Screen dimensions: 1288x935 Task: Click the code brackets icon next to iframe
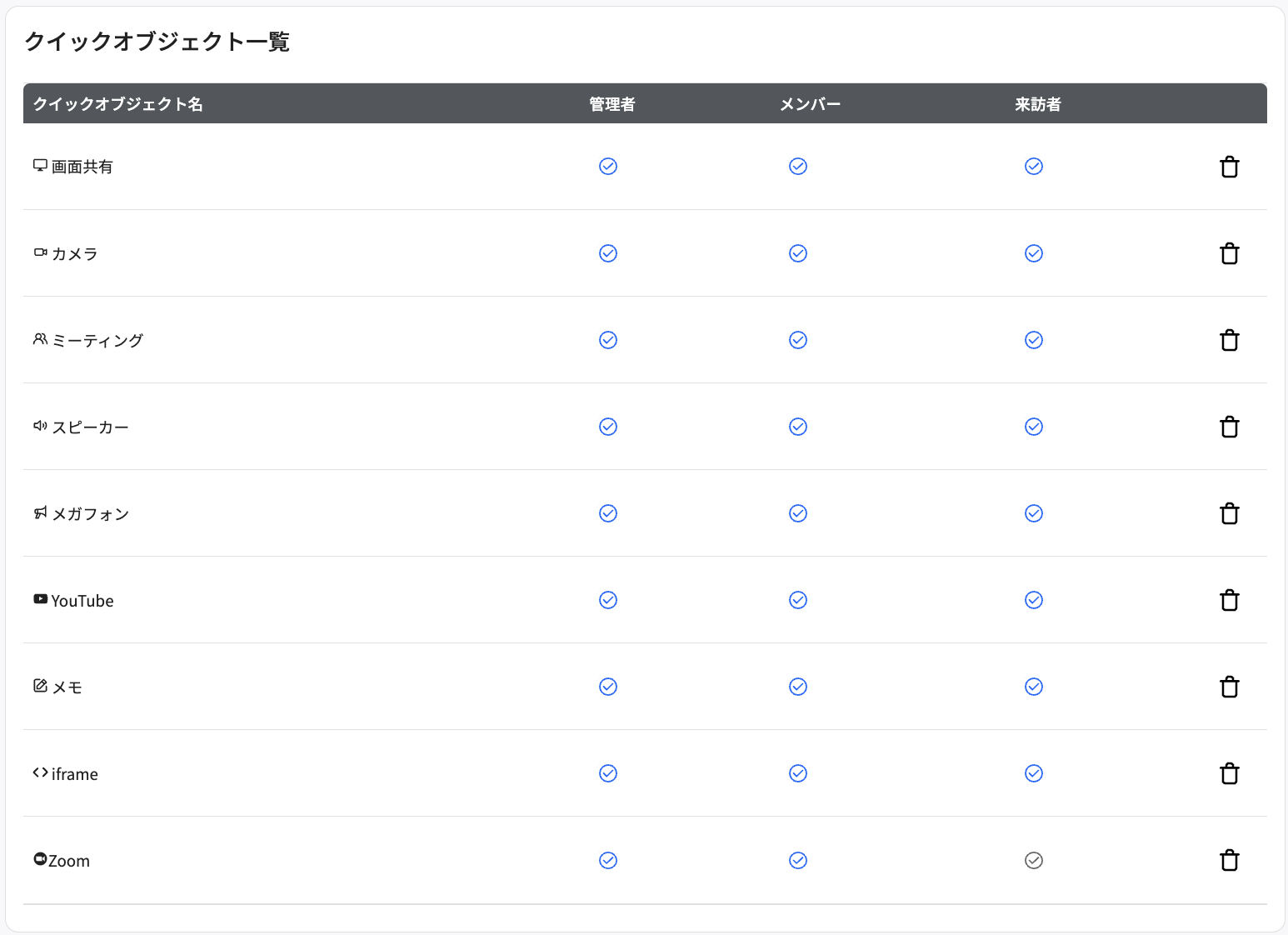39,772
